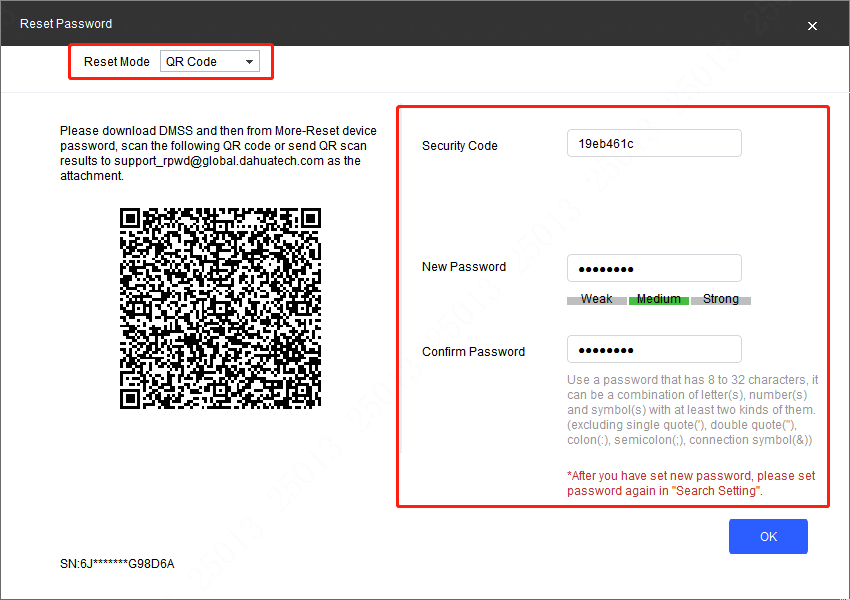Click the Medium strength indicator segment
This screenshot has height=600, width=850.
click(x=658, y=298)
